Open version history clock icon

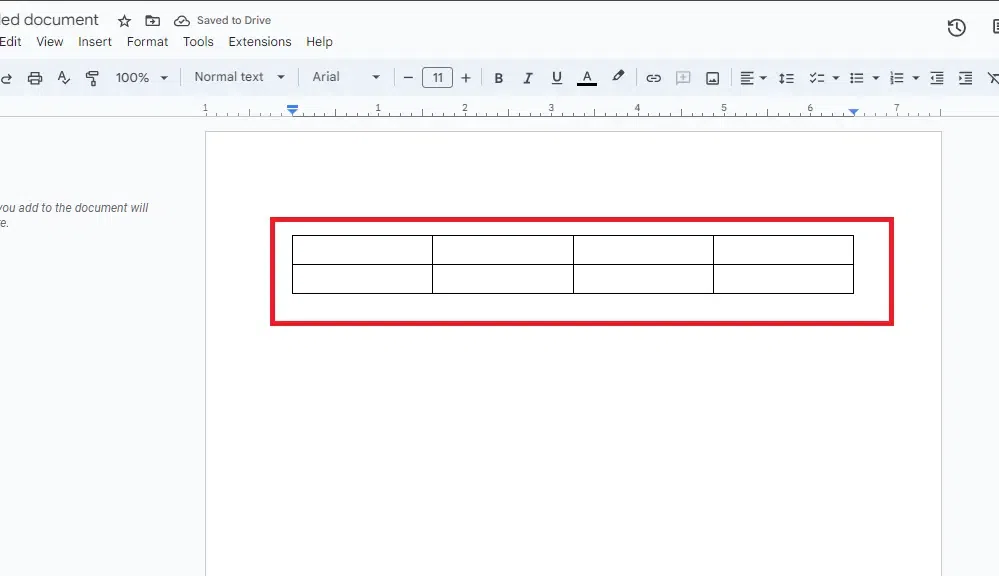click(956, 27)
